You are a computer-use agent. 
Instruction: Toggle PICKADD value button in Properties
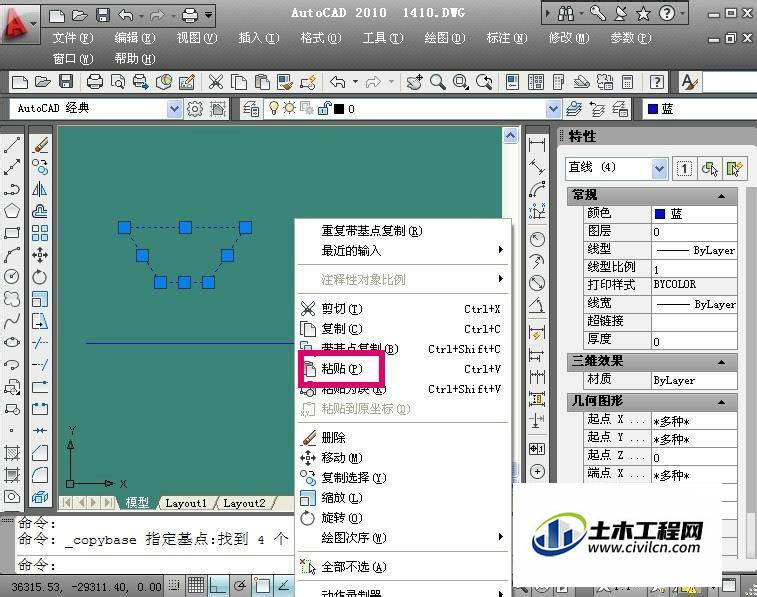(684, 168)
